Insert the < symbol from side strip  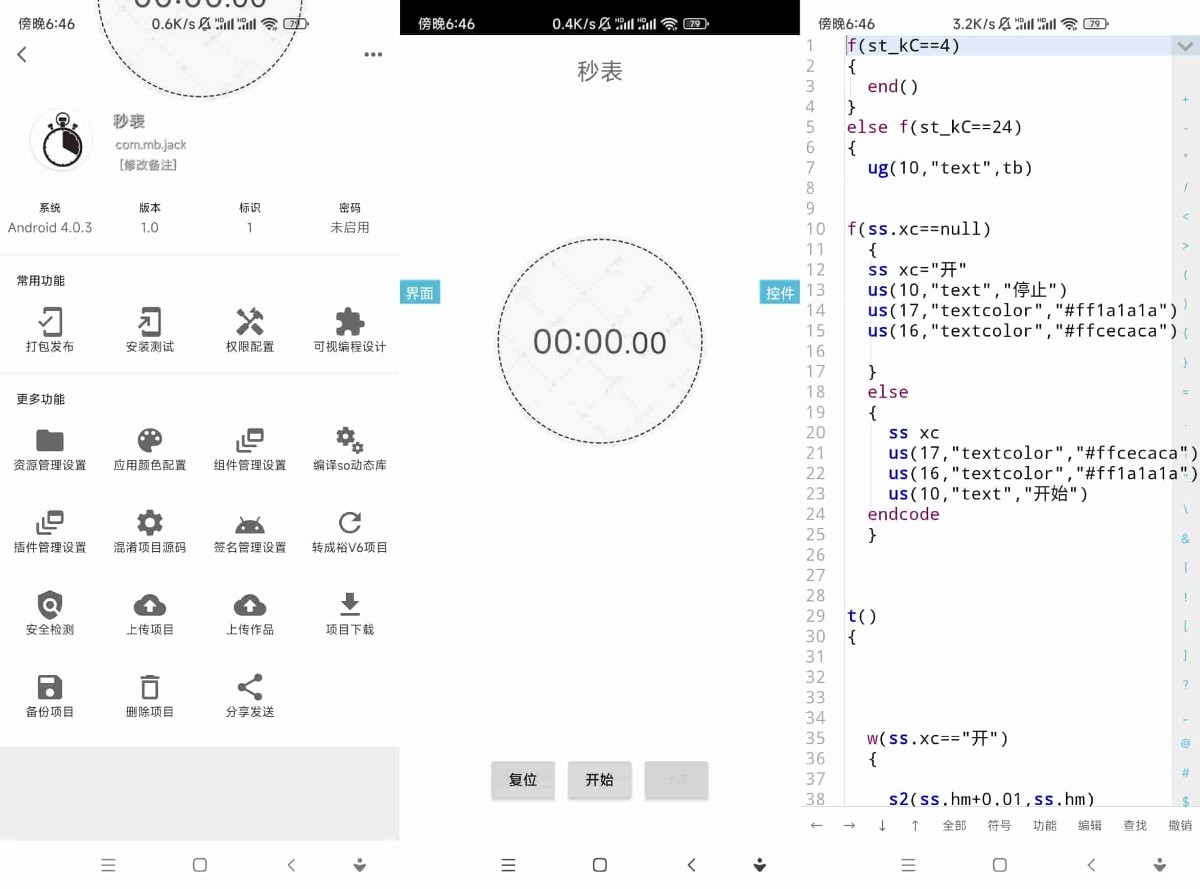[x=1186, y=217]
